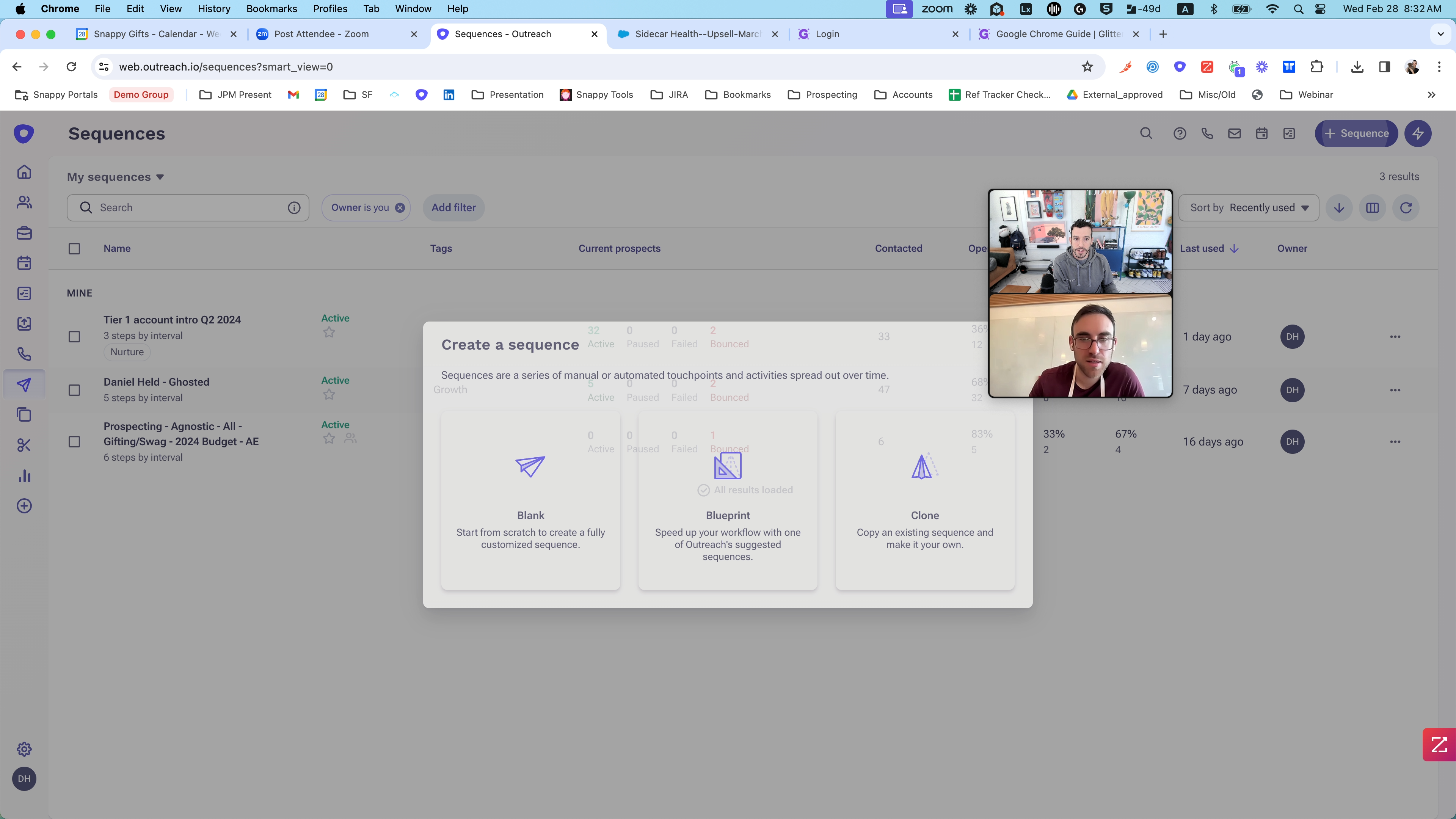Toggle sort direction arrow button
This screenshot has width=1456, height=819.
pyautogui.click(x=1339, y=208)
